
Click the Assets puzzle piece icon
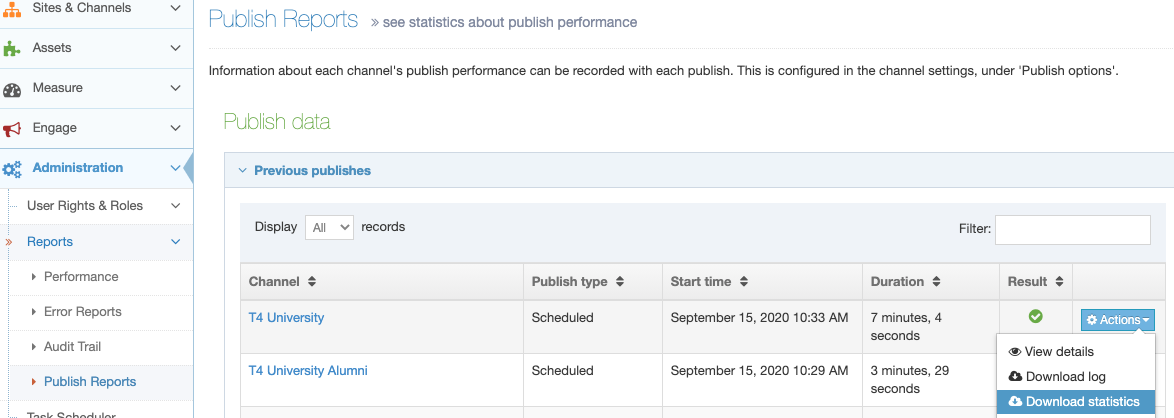(12, 48)
